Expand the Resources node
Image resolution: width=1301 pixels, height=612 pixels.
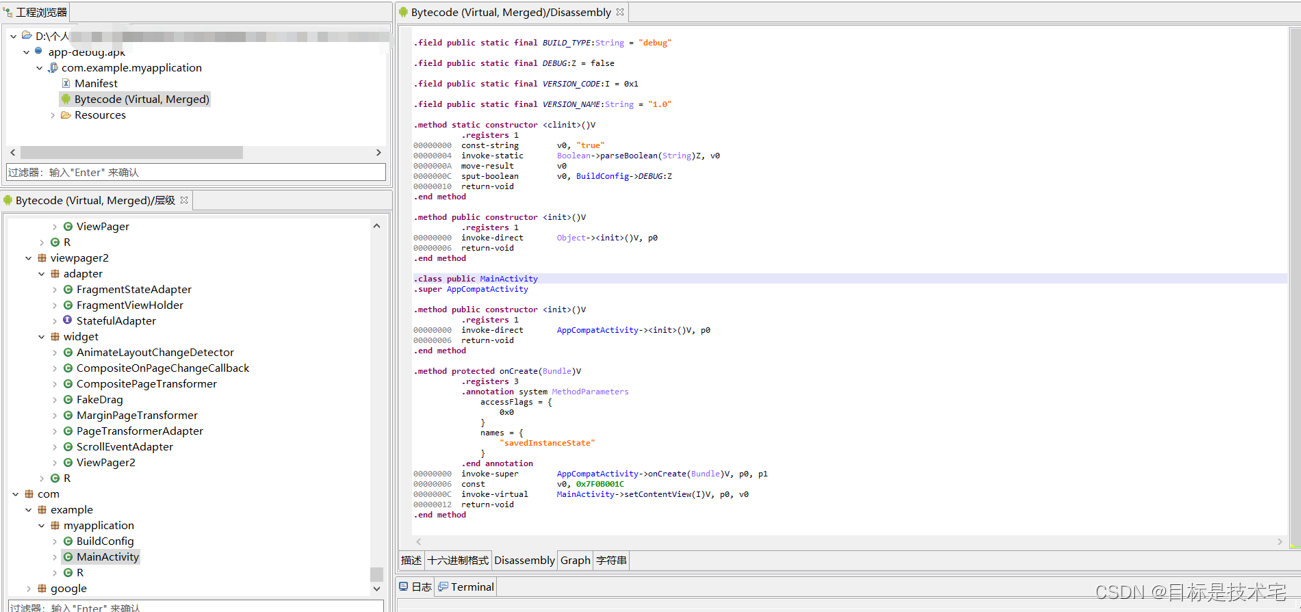pyautogui.click(x=53, y=116)
